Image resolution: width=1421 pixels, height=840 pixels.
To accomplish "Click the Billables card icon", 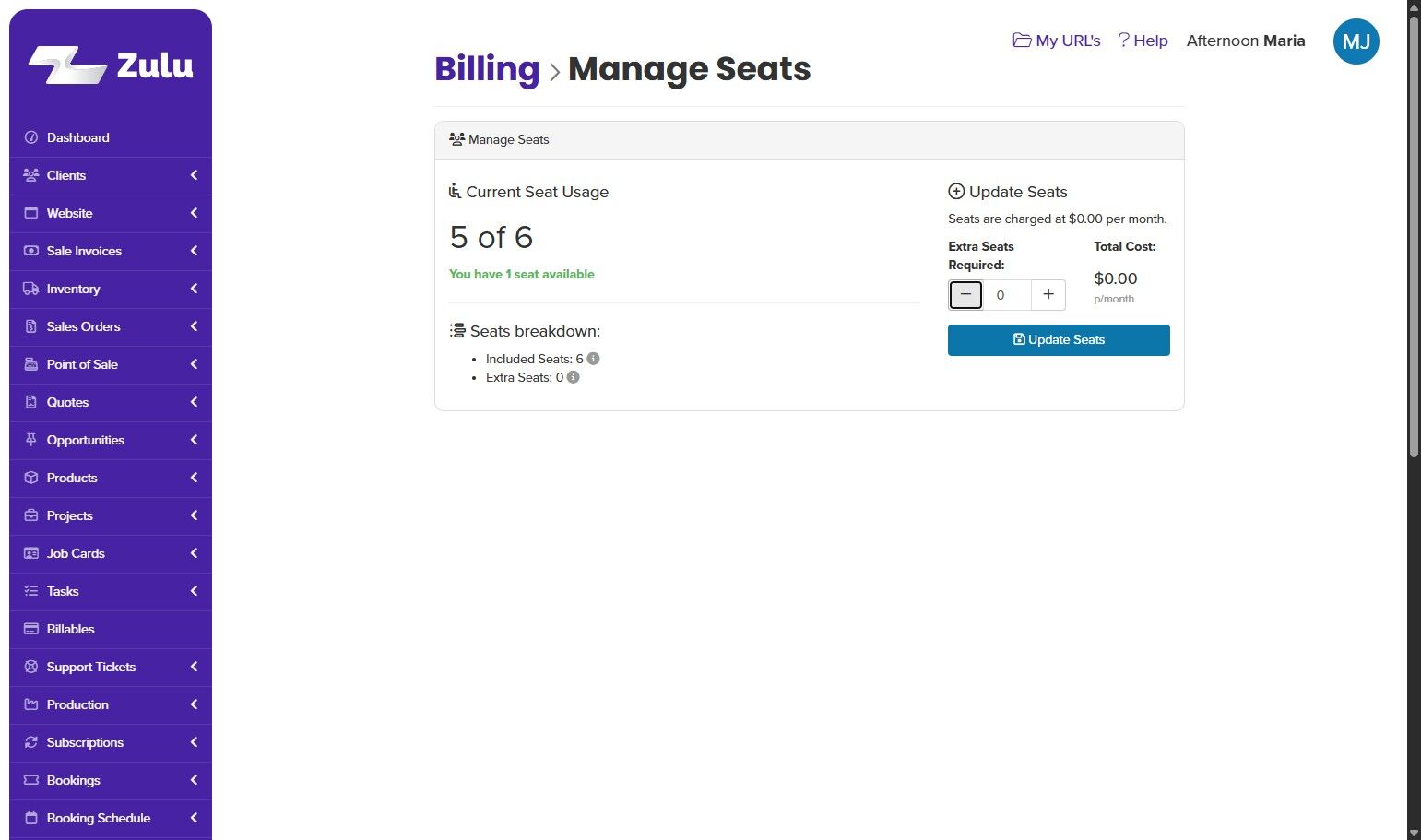I will coord(31,629).
